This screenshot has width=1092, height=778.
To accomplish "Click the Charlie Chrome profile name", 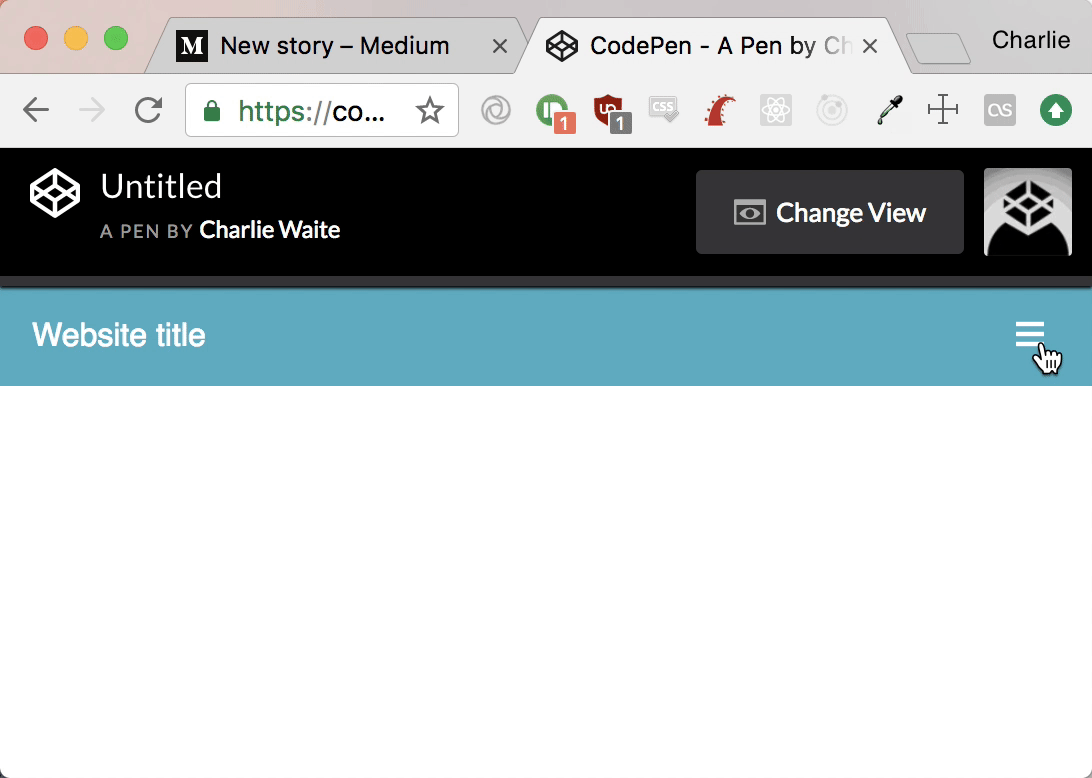I will 1030,40.
